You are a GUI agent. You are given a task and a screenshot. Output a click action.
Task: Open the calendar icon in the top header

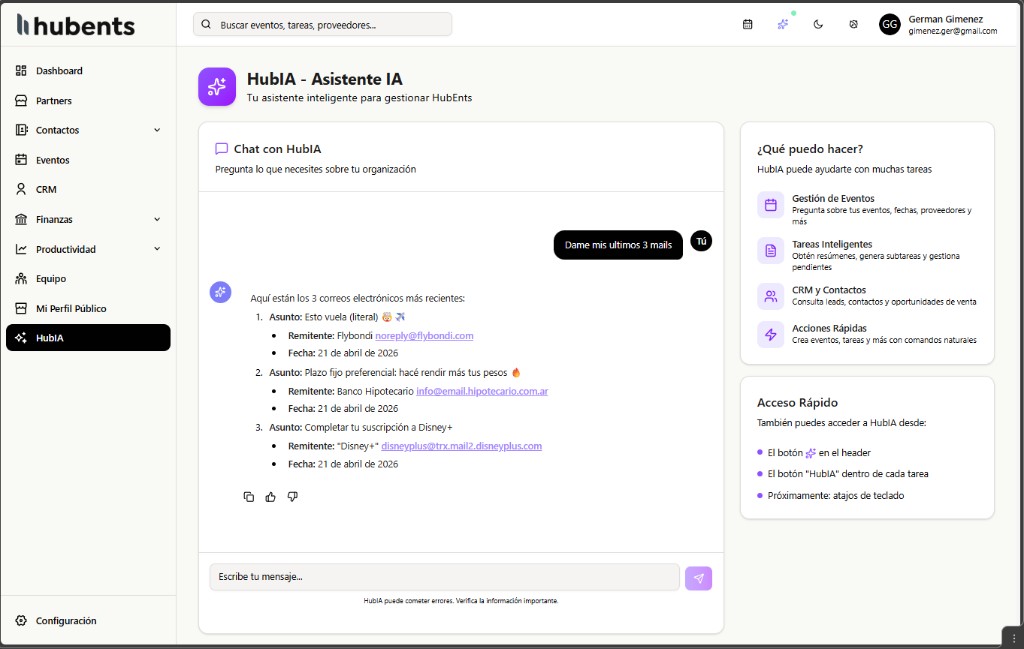747,23
